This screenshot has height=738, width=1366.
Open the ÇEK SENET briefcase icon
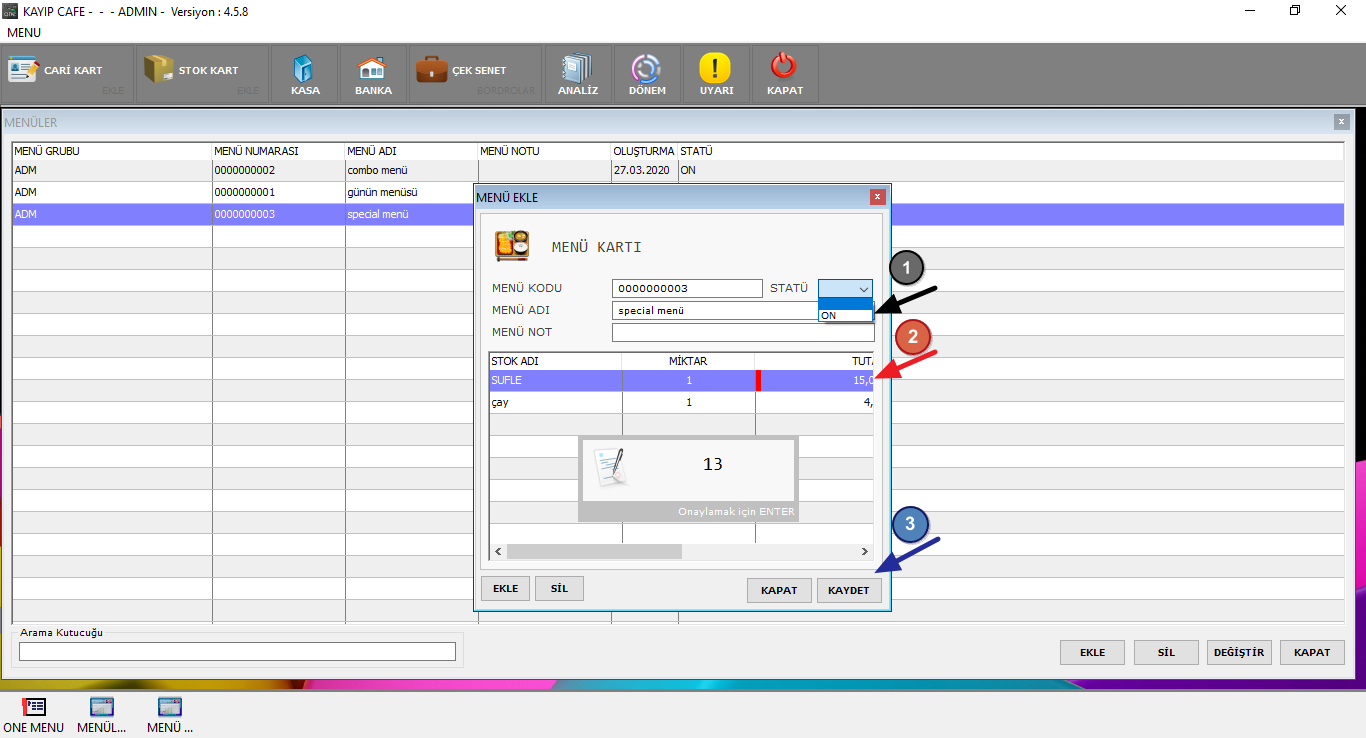pos(431,69)
